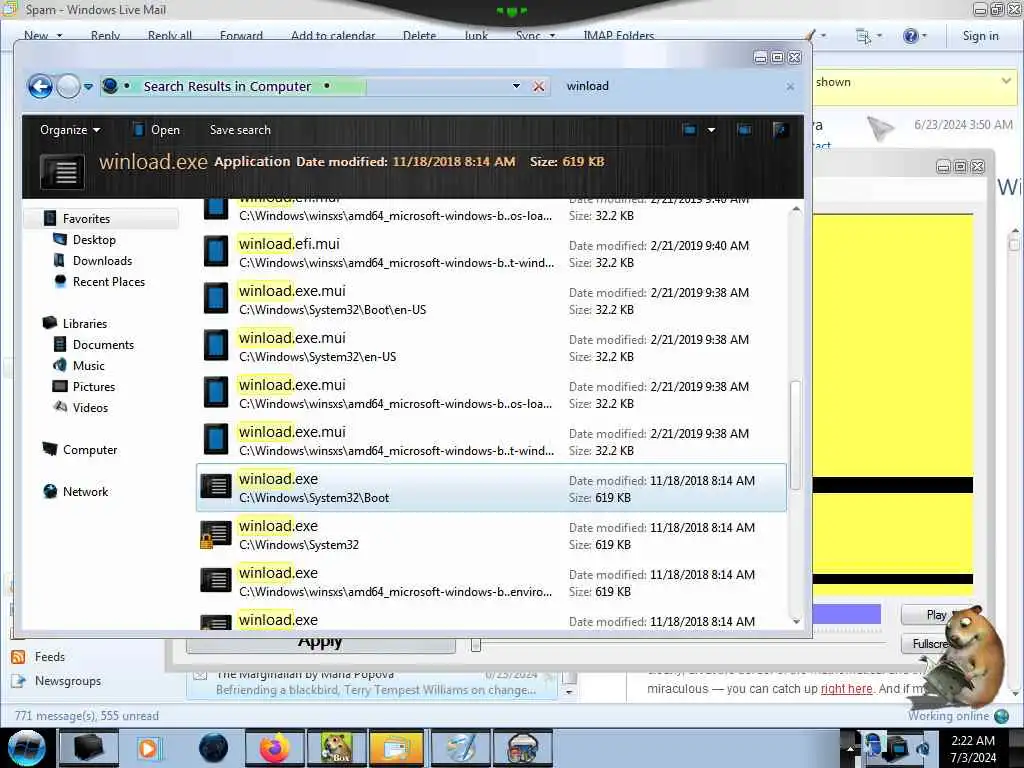This screenshot has width=1024, height=768.
Task: Click Save search button
Action: tap(240, 130)
